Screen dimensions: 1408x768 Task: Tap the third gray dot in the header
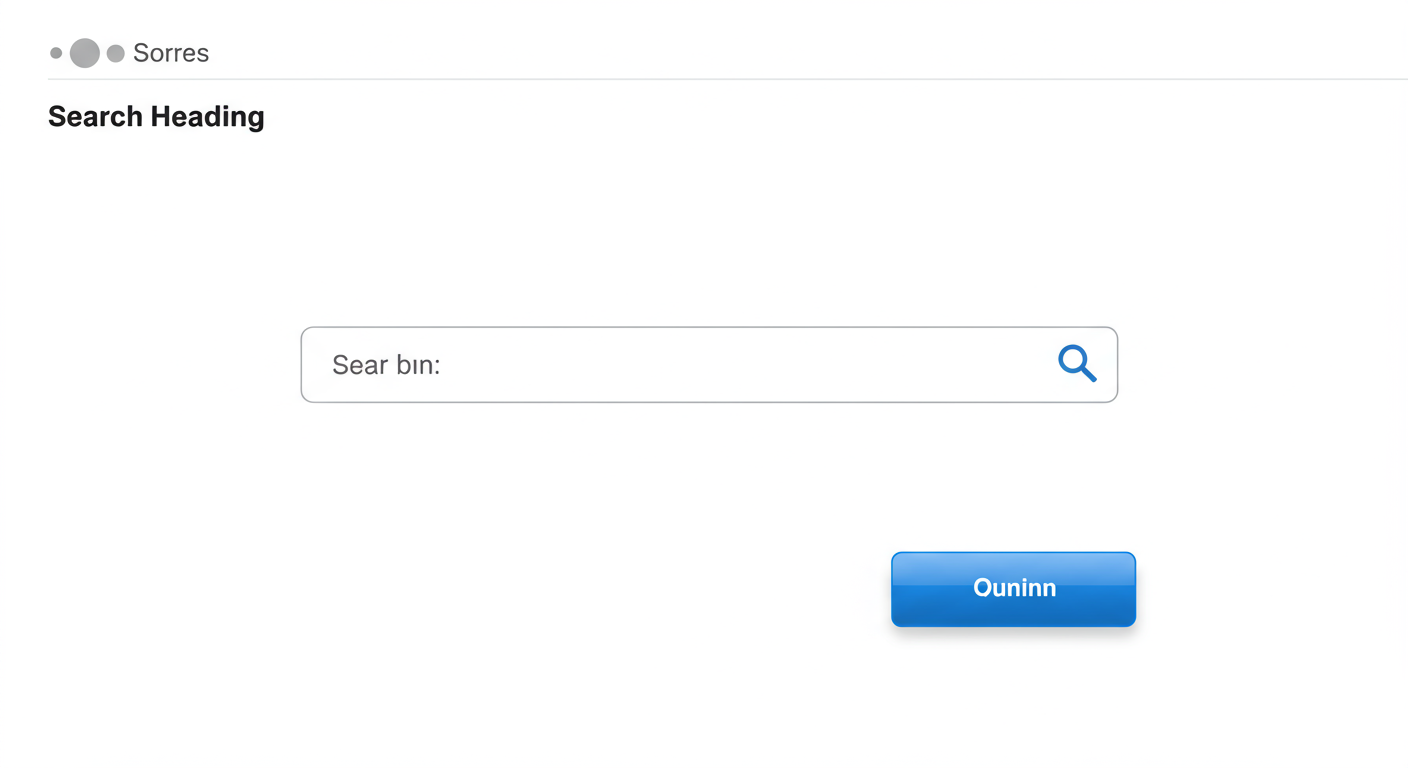click(x=115, y=53)
